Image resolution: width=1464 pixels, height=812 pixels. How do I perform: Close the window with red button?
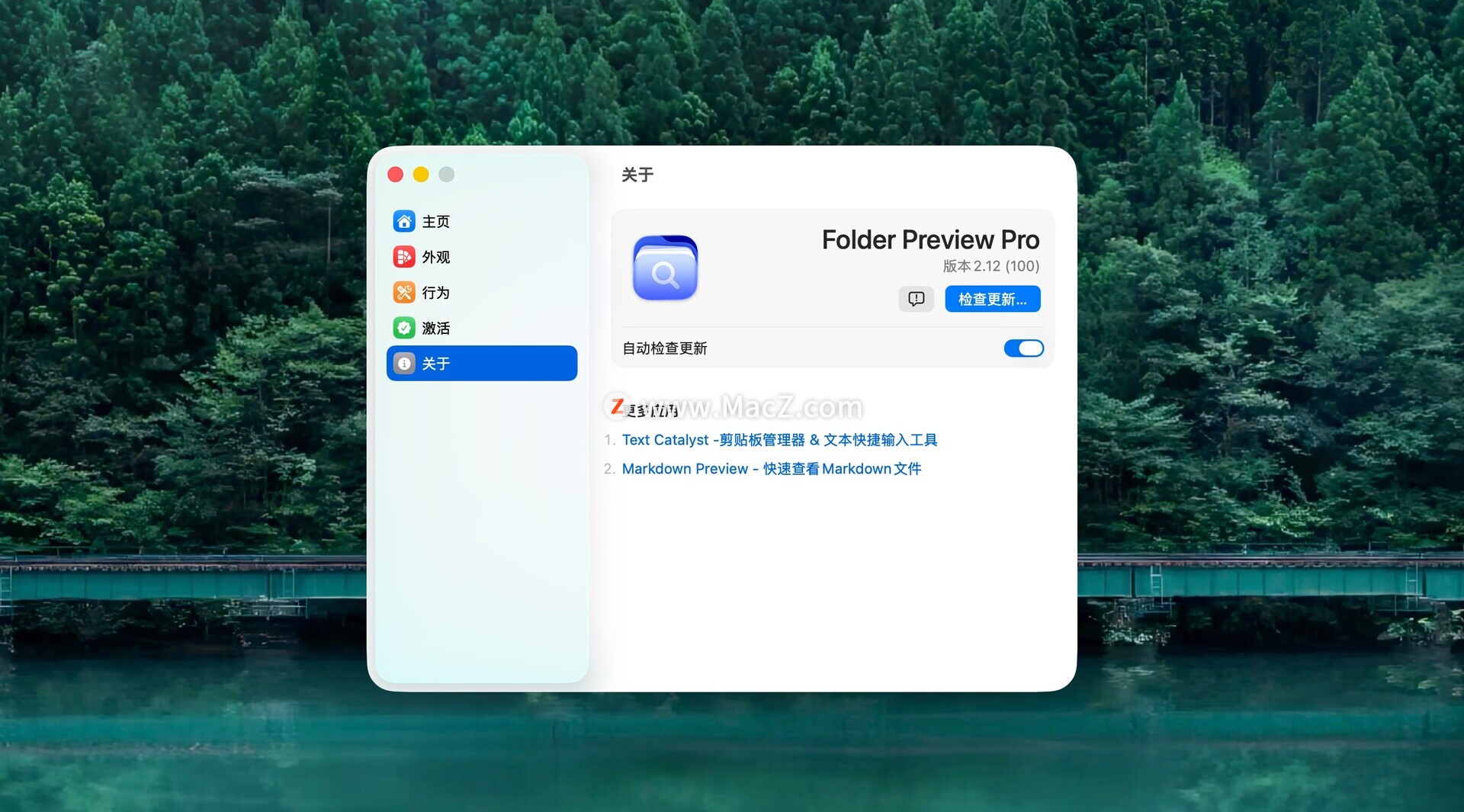click(395, 175)
